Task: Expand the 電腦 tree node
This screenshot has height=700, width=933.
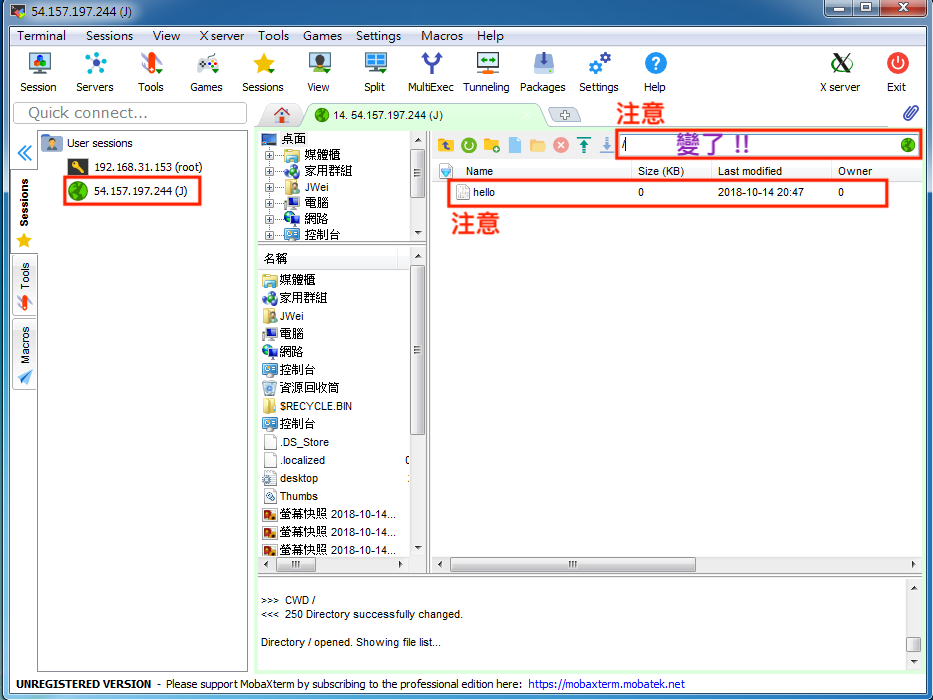Action: point(270,203)
